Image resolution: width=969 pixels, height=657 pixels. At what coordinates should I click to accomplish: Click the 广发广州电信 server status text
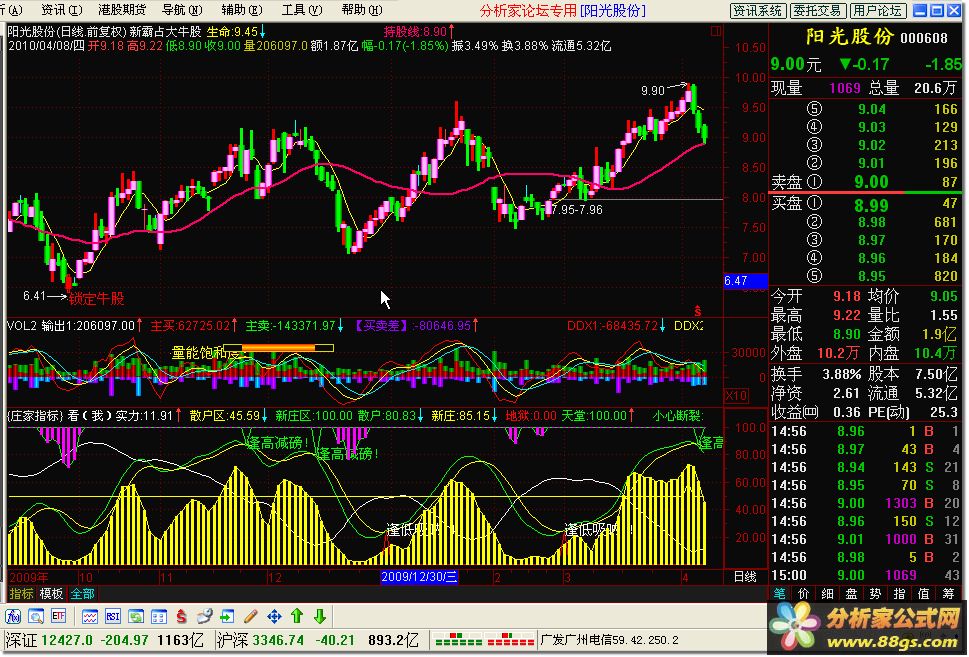(x=609, y=640)
